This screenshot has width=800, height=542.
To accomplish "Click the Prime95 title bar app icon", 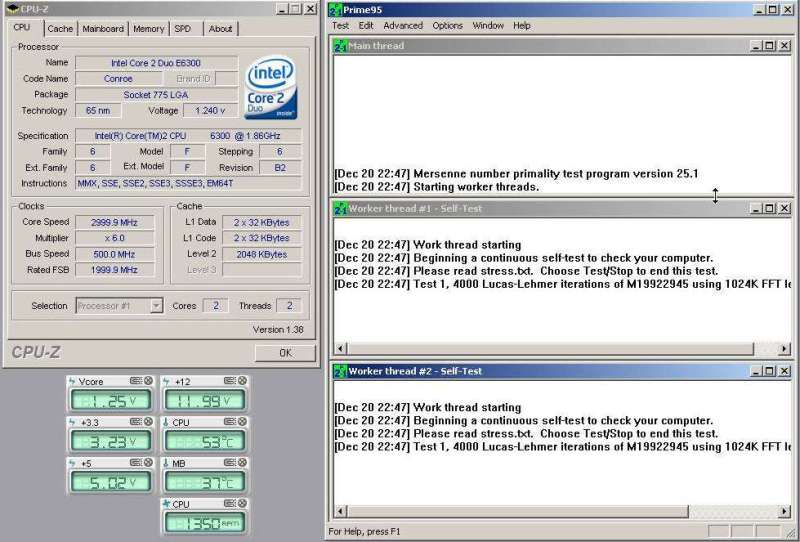I will pyautogui.click(x=335, y=10).
